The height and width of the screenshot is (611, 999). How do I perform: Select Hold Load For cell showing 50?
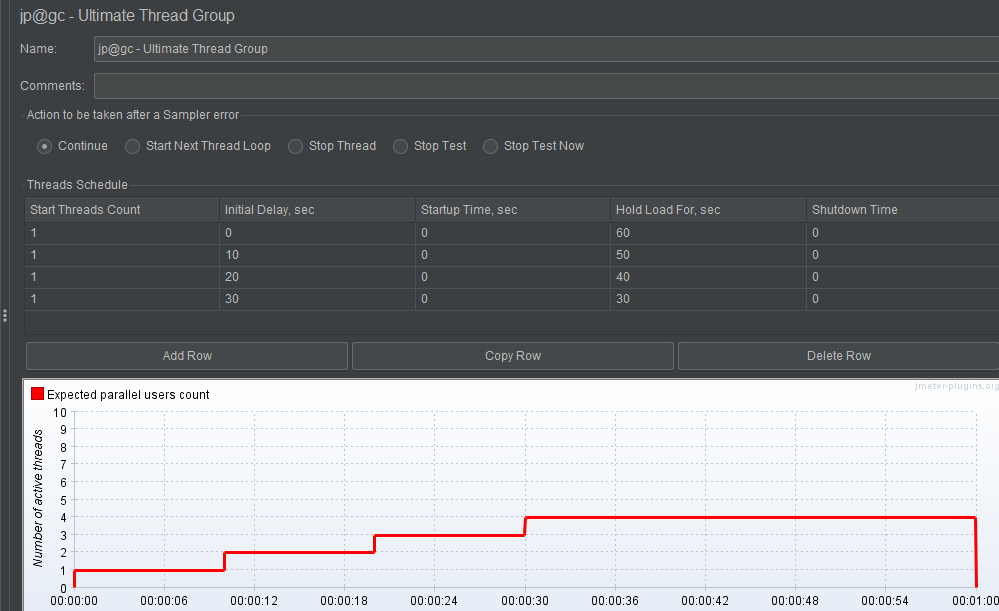pyautogui.click(x=708, y=255)
